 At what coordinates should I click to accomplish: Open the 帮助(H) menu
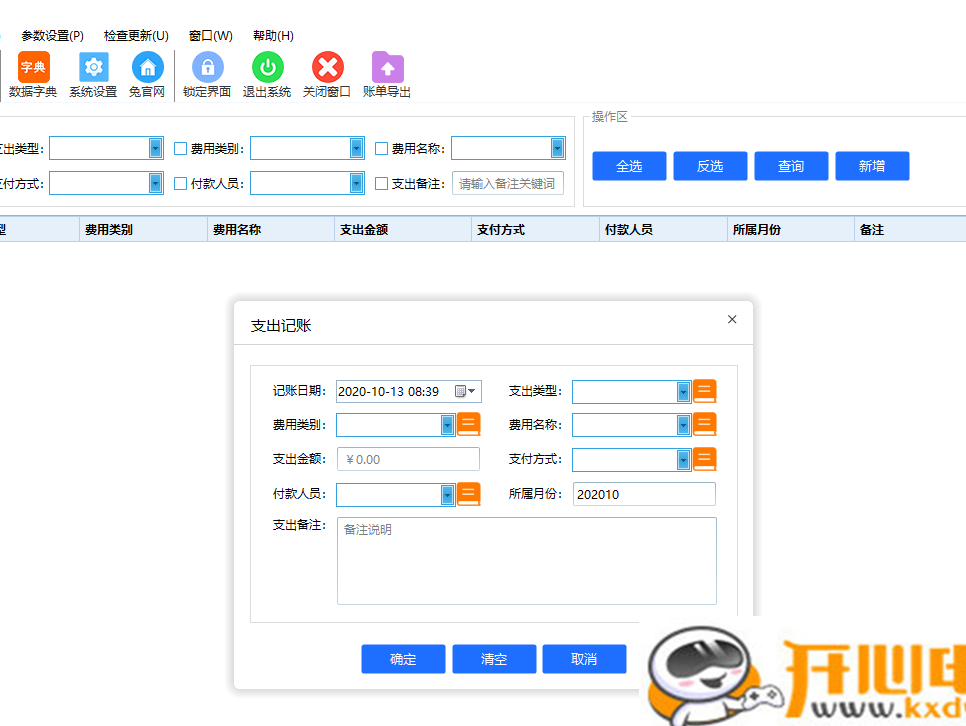point(271,35)
